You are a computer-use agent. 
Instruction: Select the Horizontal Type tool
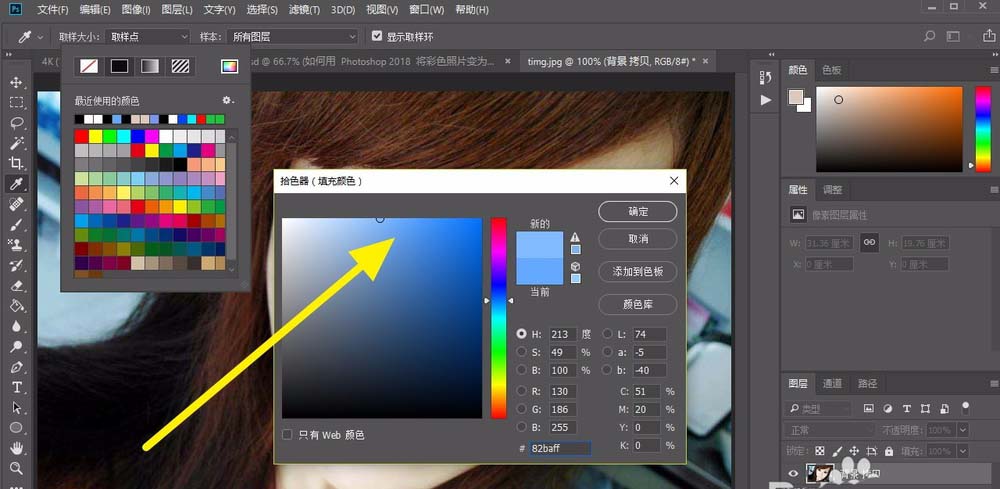click(x=17, y=388)
